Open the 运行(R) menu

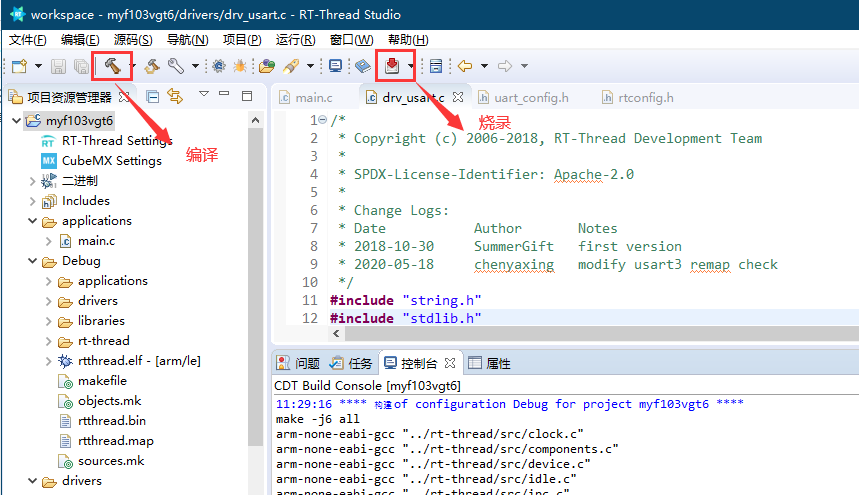[295, 40]
